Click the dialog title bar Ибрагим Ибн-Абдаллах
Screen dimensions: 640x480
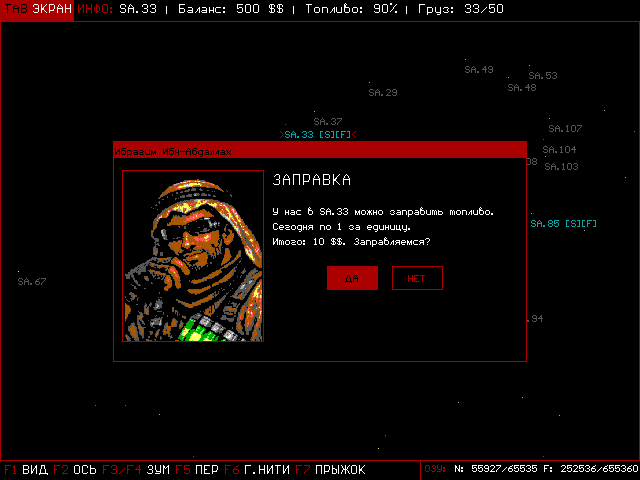(x=320, y=150)
